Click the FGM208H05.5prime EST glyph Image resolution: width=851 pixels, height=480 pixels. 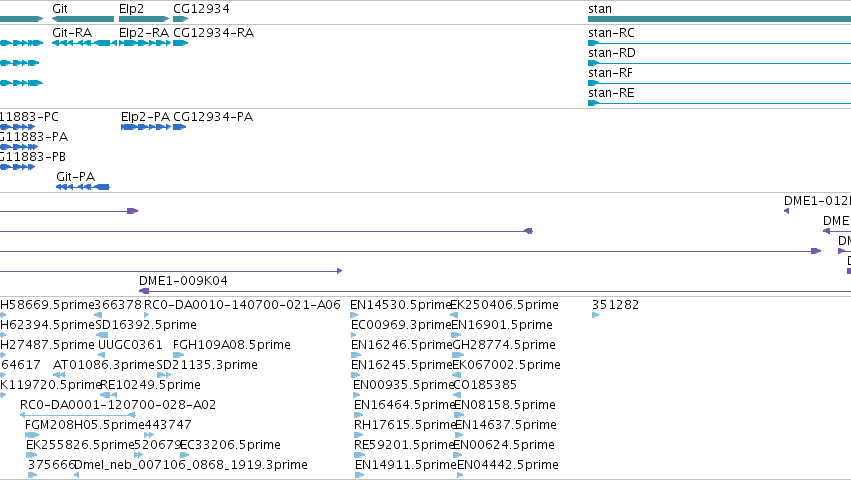(x=32, y=435)
